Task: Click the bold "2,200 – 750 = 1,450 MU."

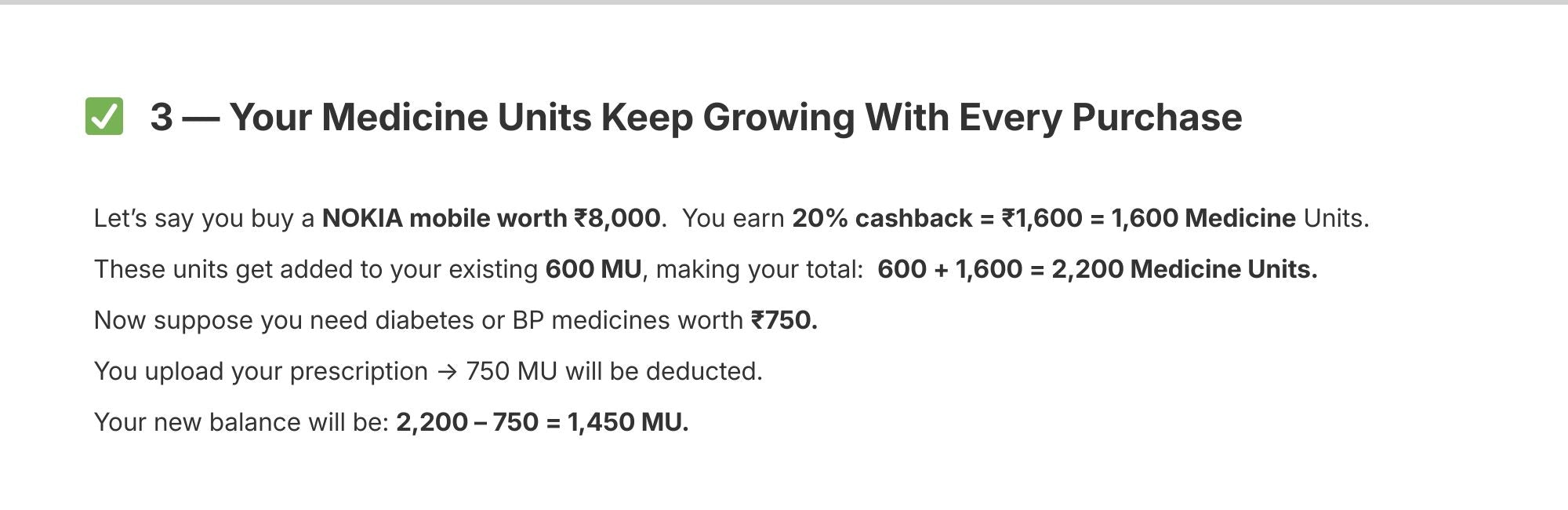Action: coord(542,422)
